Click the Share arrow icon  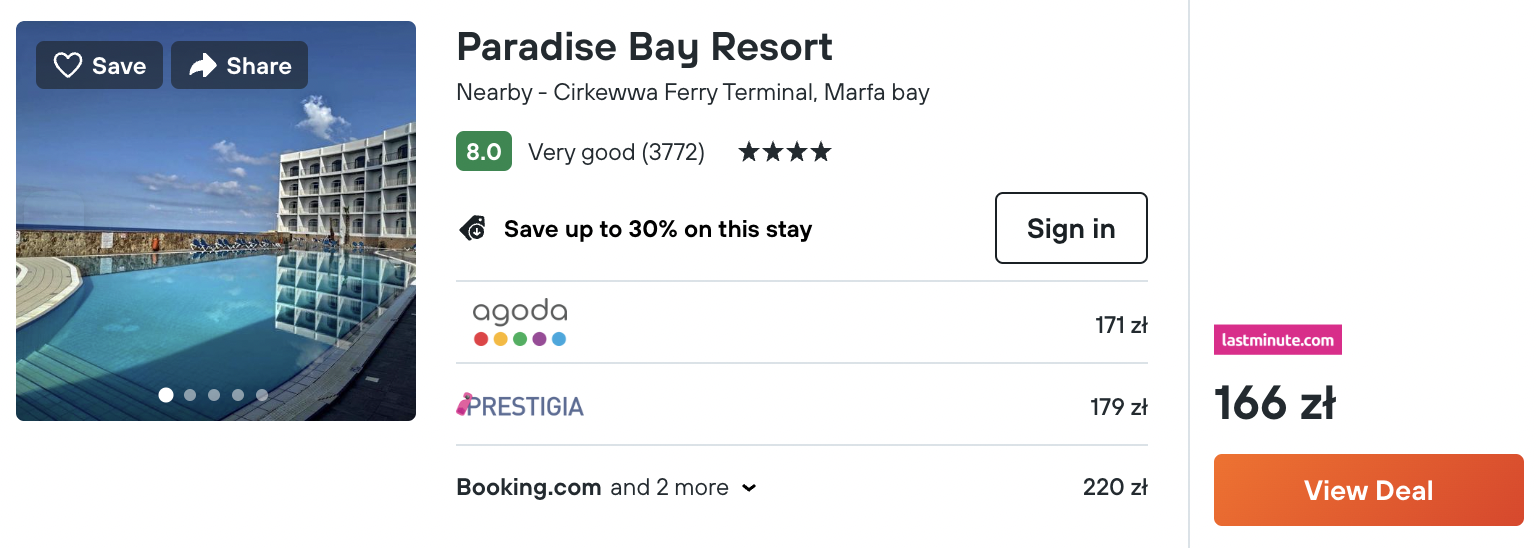click(x=203, y=66)
